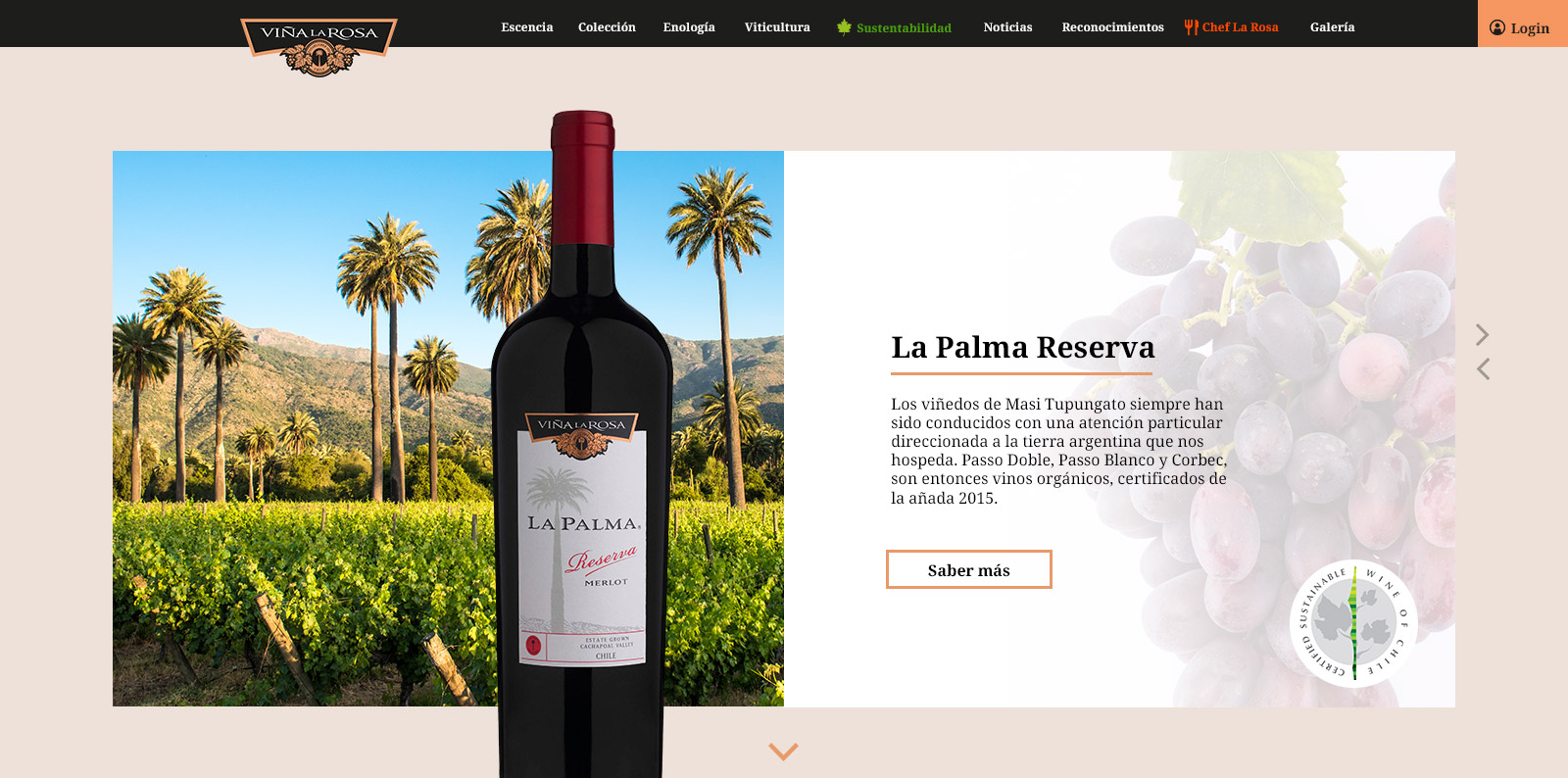The width and height of the screenshot is (1568, 778).
Task: Expand page with orange down chevron
Action: pyautogui.click(x=783, y=752)
